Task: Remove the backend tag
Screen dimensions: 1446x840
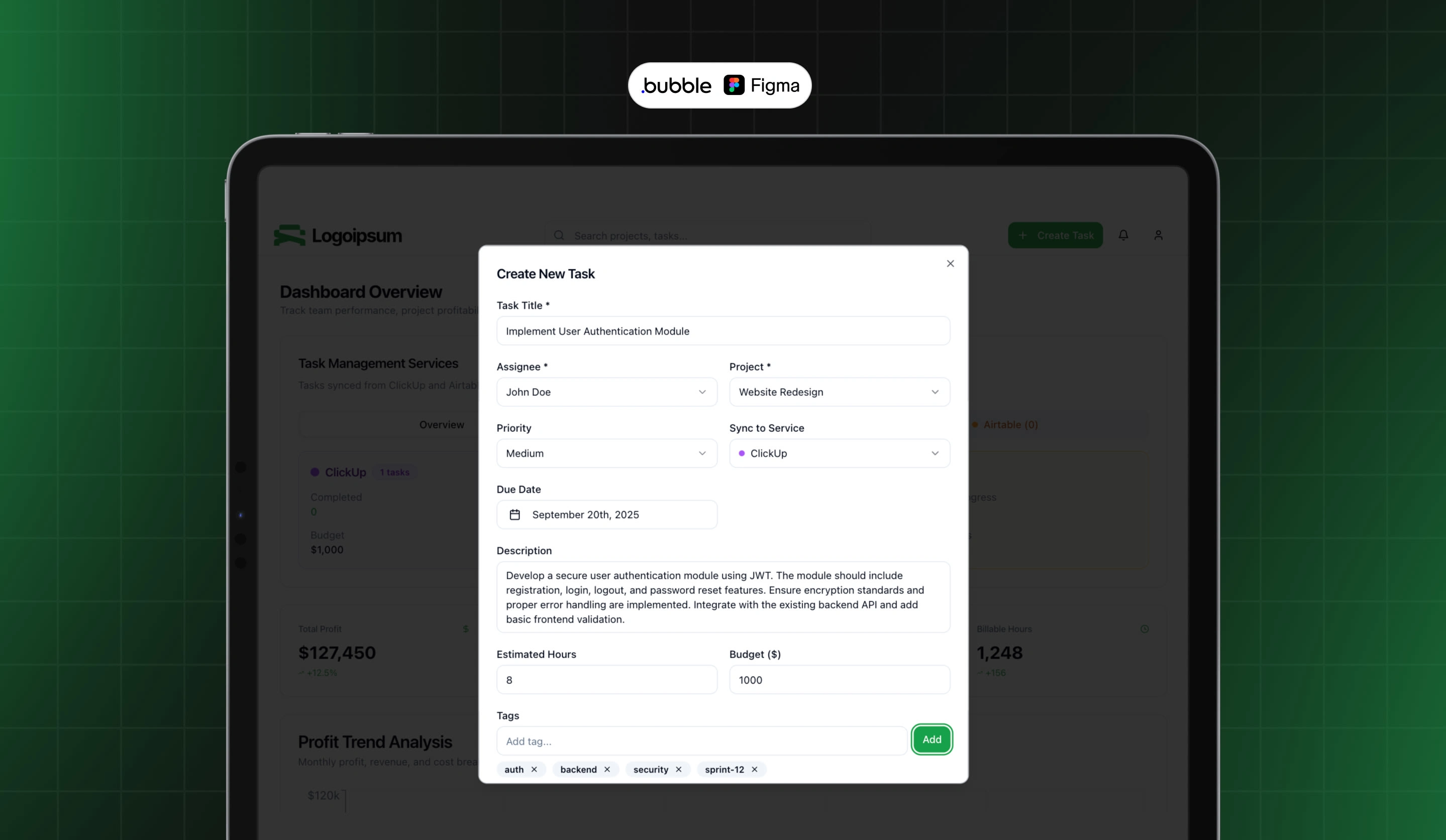Action: [x=607, y=770]
